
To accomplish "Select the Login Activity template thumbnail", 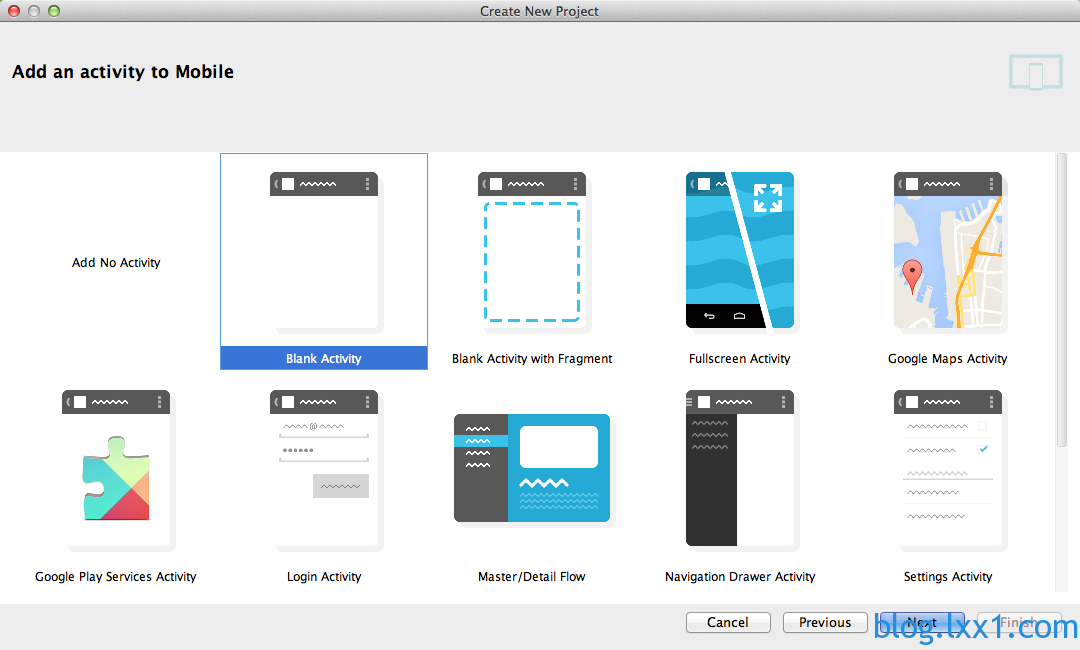I will pos(324,469).
